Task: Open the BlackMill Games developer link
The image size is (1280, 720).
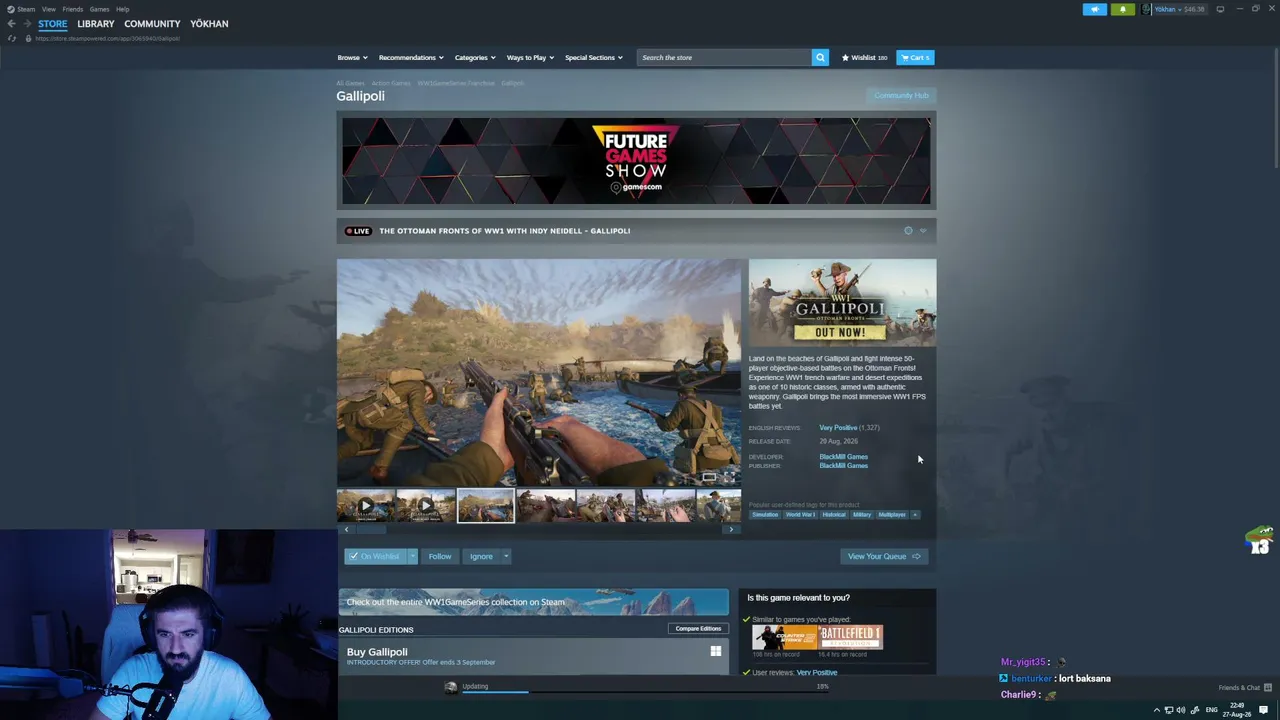Action: point(843,457)
